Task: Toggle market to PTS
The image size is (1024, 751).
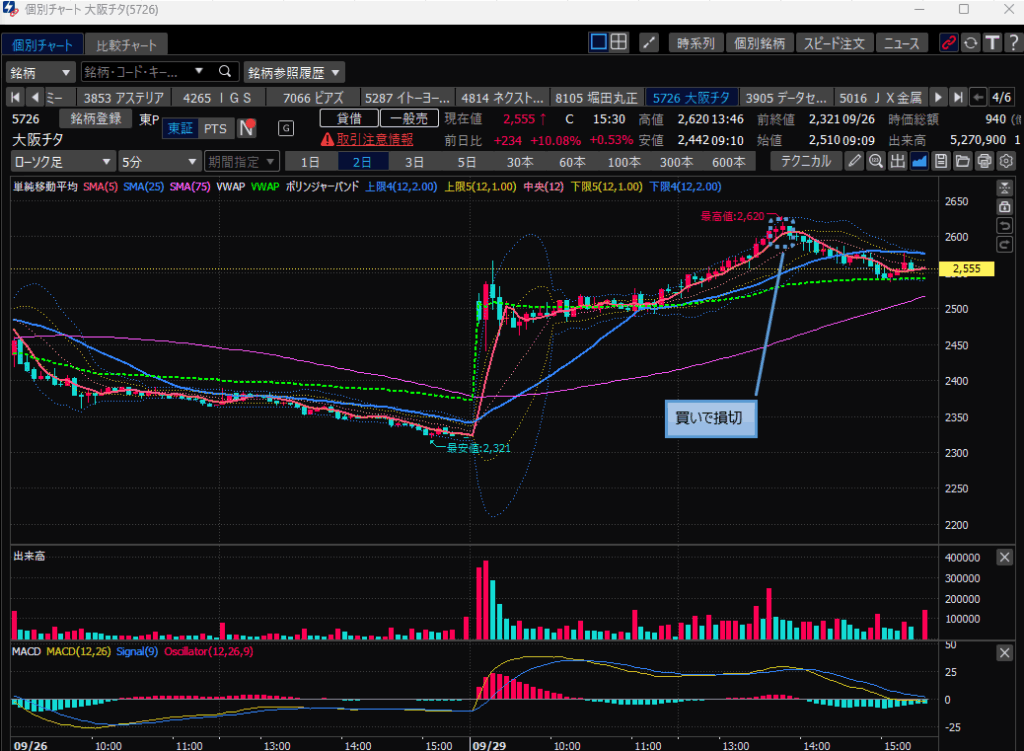Action: click(214, 128)
